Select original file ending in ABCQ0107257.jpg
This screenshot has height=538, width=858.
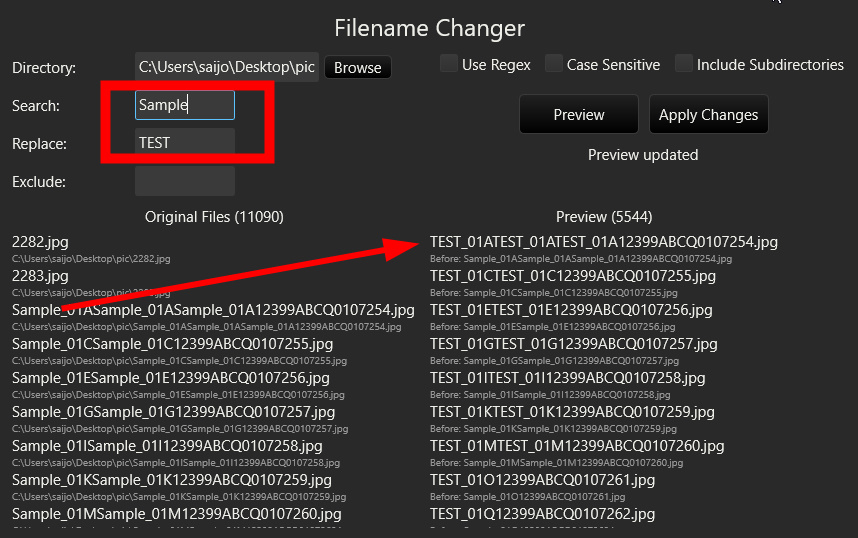click(x=173, y=412)
